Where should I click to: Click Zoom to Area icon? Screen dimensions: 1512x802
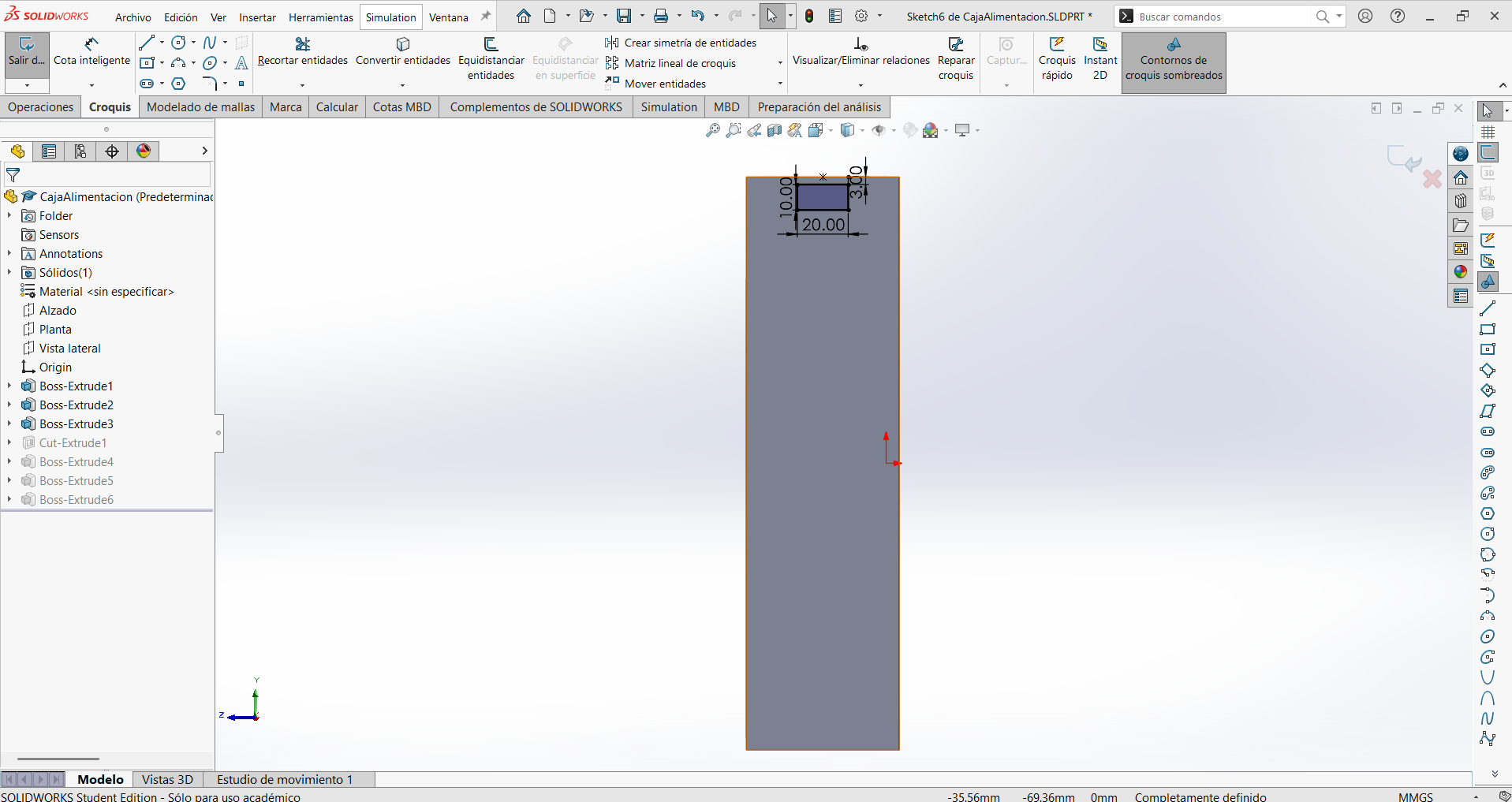(x=734, y=130)
